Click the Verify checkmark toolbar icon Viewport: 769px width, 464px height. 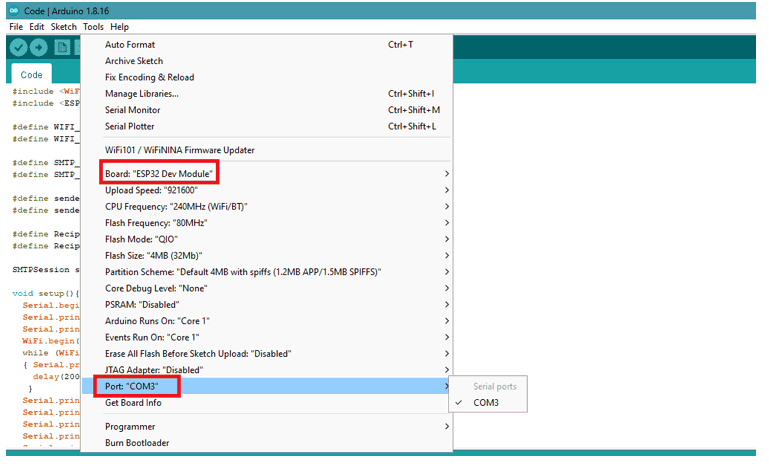17,47
